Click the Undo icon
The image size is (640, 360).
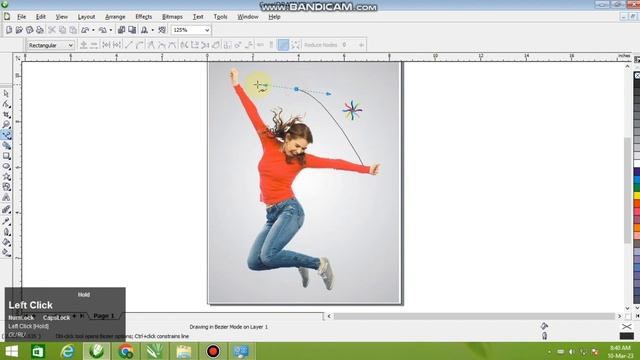tap(85, 30)
